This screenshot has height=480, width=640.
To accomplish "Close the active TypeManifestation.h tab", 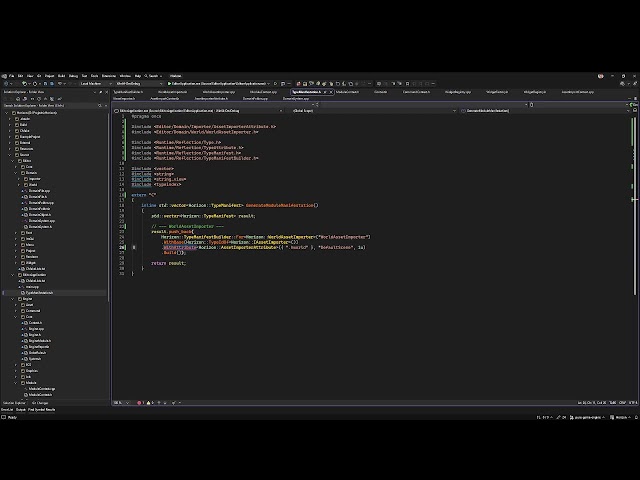I will point(331,92).
